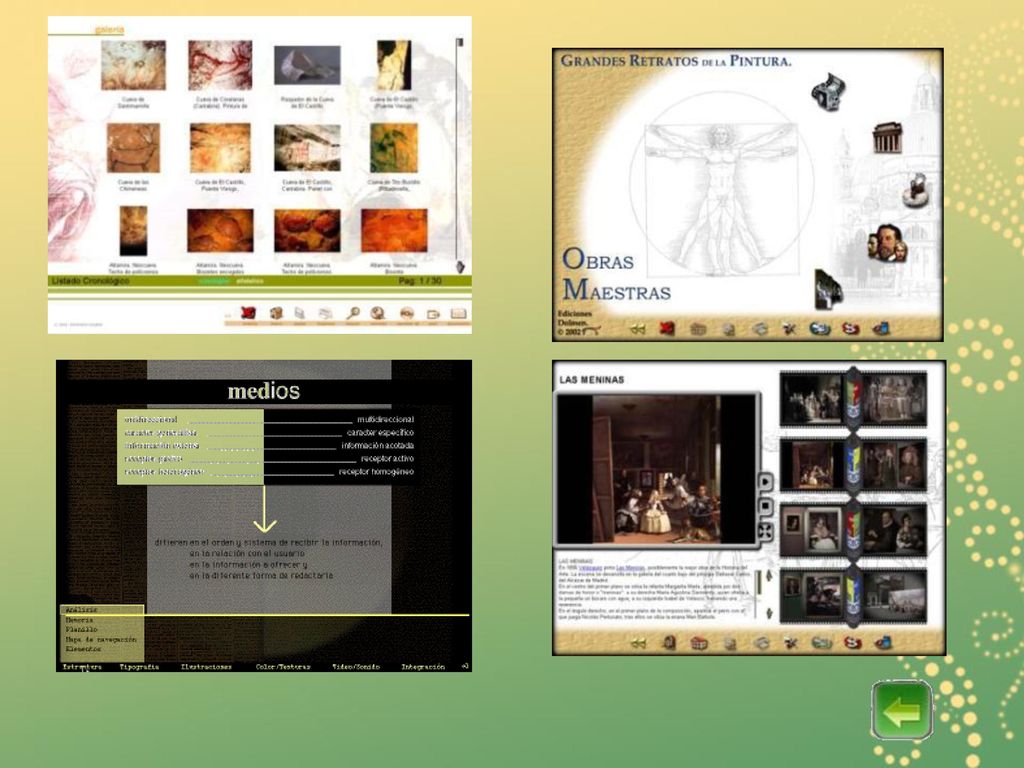Open the 'Color/Texturas' bottom tab
Image resolution: width=1024 pixels, height=768 pixels.
(x=283, y=667)
